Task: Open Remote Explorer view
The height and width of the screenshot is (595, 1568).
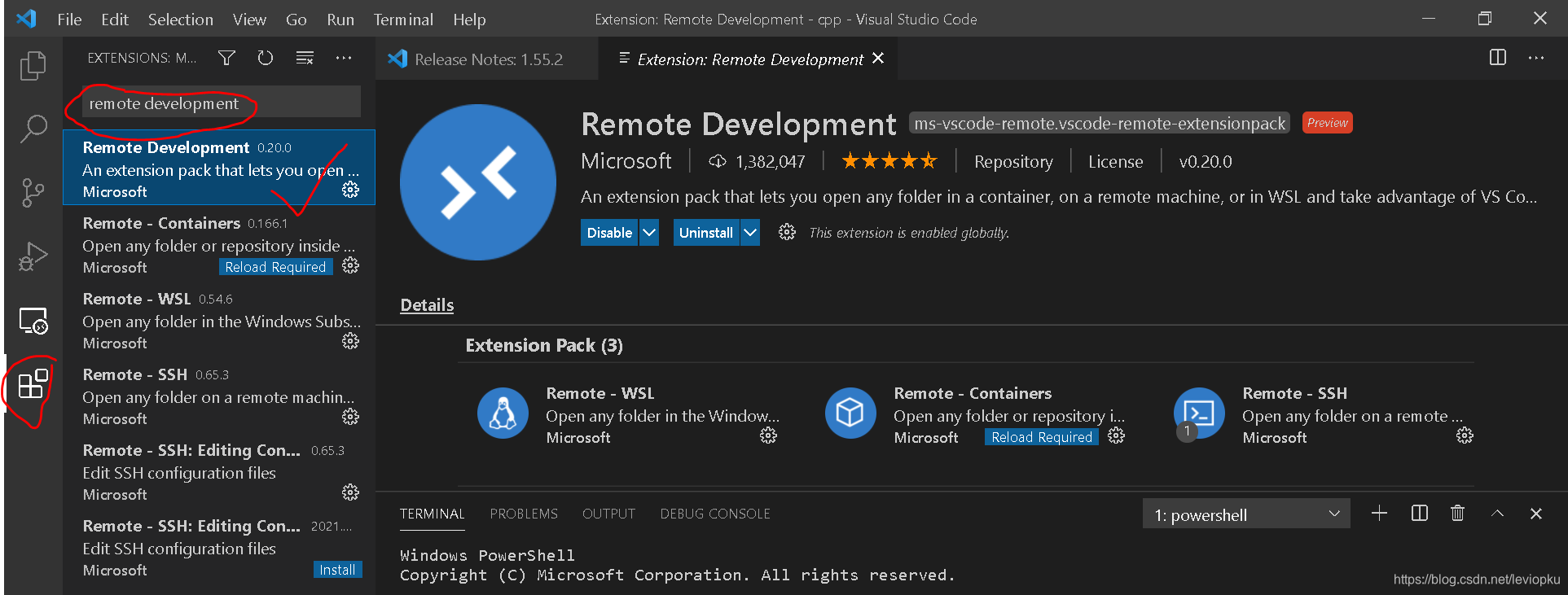Action: pos(33,321)
